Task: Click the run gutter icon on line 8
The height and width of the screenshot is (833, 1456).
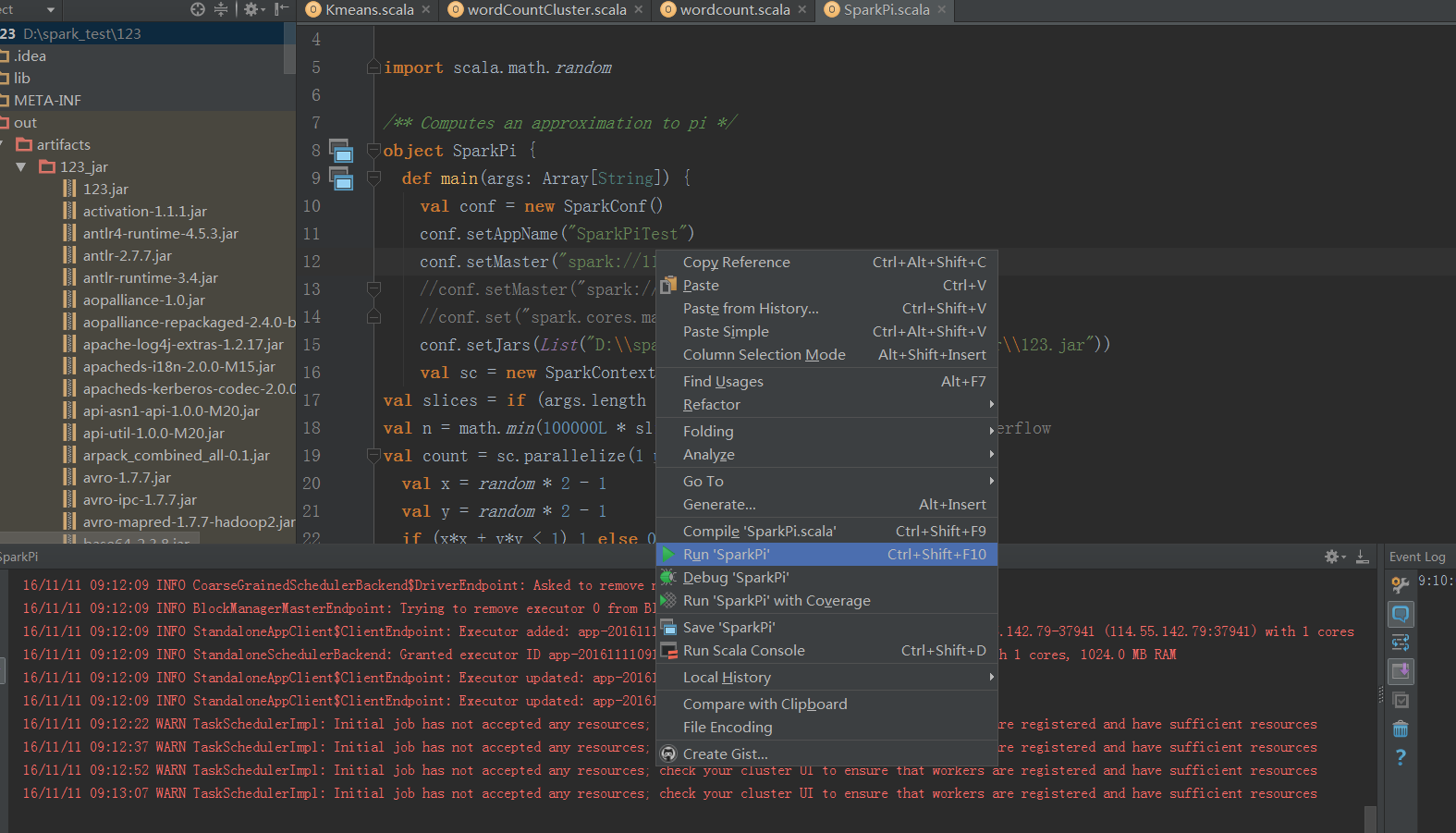Action: [341, 151]
